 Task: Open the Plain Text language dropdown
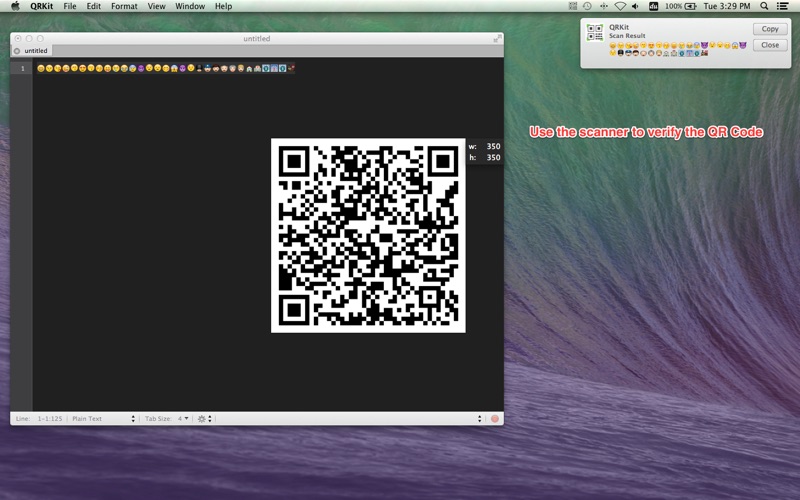click(103, 418)
